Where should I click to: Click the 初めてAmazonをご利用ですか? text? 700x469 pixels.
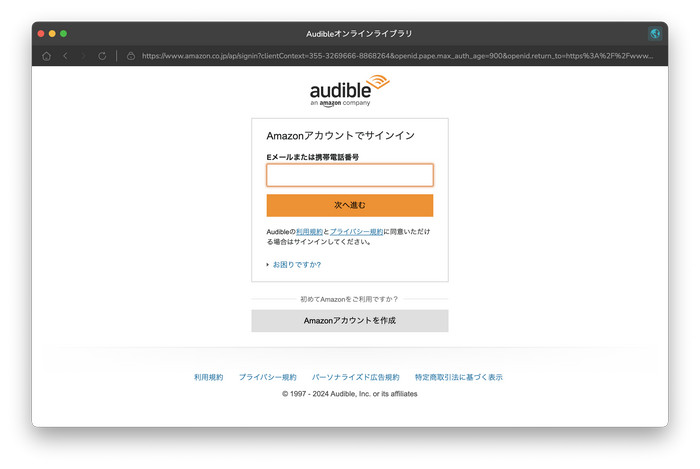[x=349, y=299]
